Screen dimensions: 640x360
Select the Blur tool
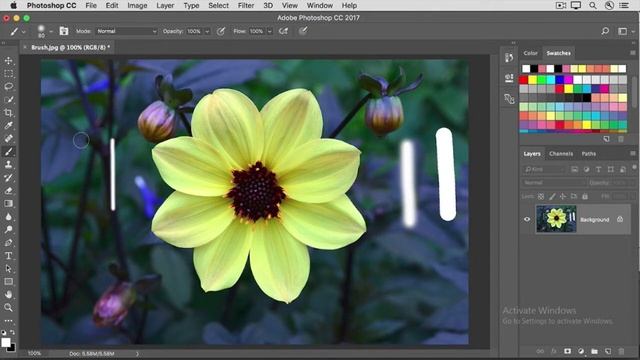click(x=9, y=217)
